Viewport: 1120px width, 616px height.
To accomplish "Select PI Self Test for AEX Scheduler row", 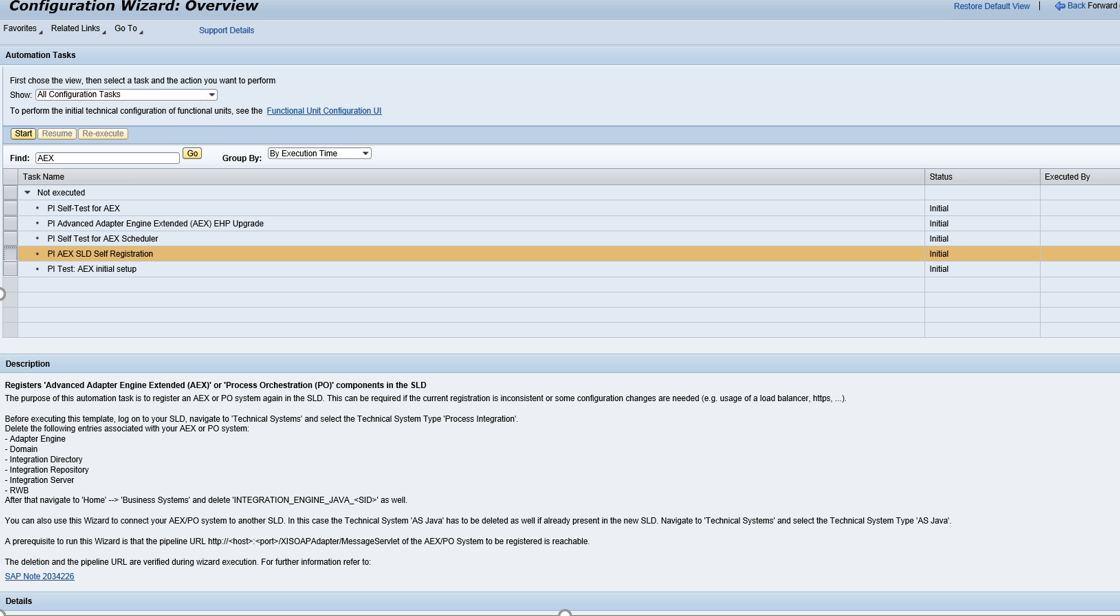I will pos(471,239).
